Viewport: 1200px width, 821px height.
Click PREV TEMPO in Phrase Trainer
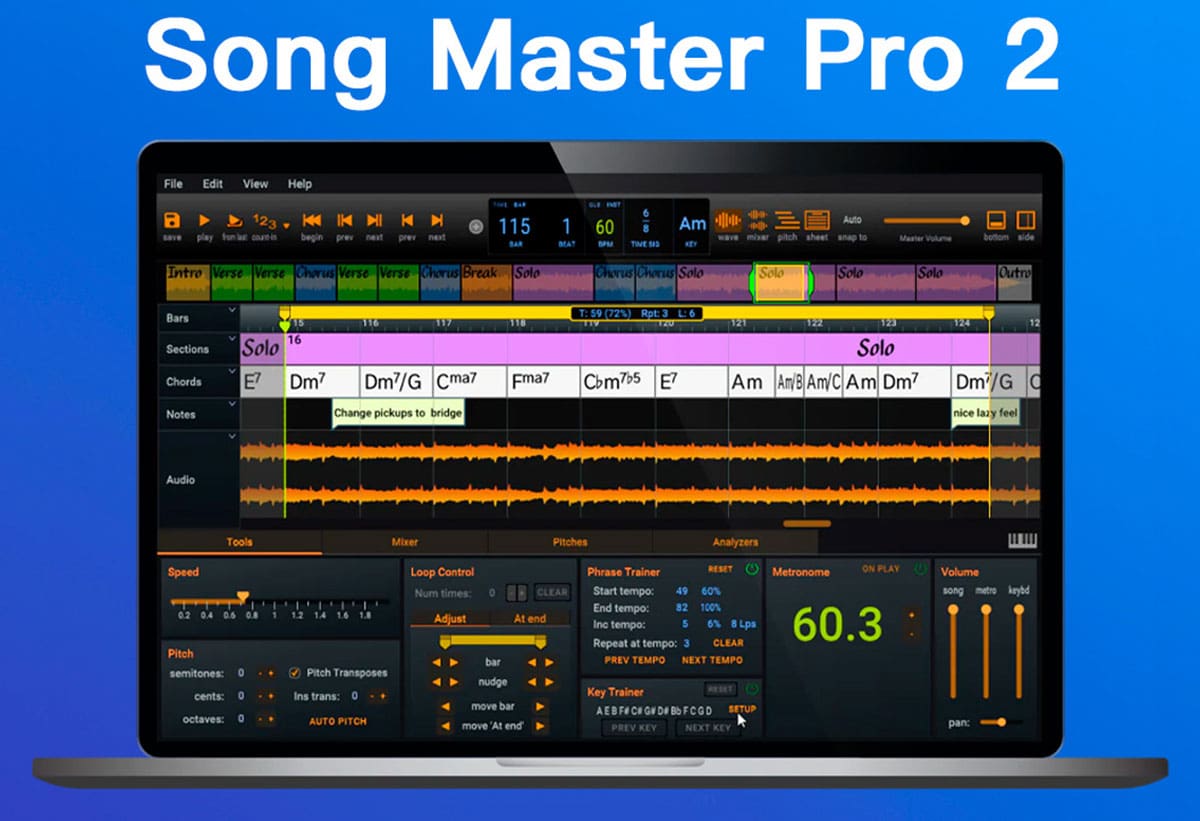[635, 660]
